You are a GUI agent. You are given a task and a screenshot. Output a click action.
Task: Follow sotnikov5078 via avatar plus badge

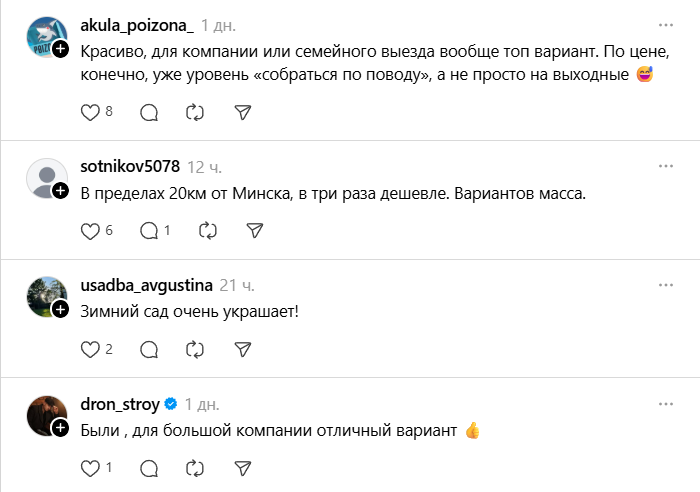(x=61, y=189)
